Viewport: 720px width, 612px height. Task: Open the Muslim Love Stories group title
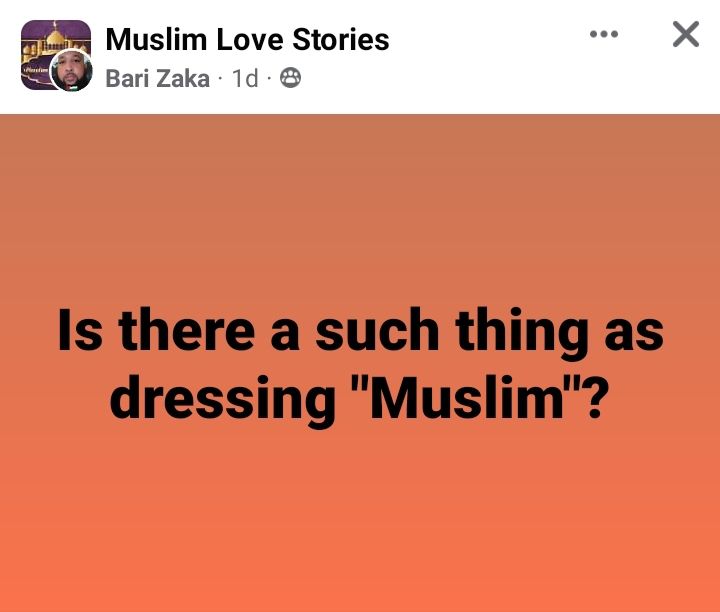pos(247,39)
